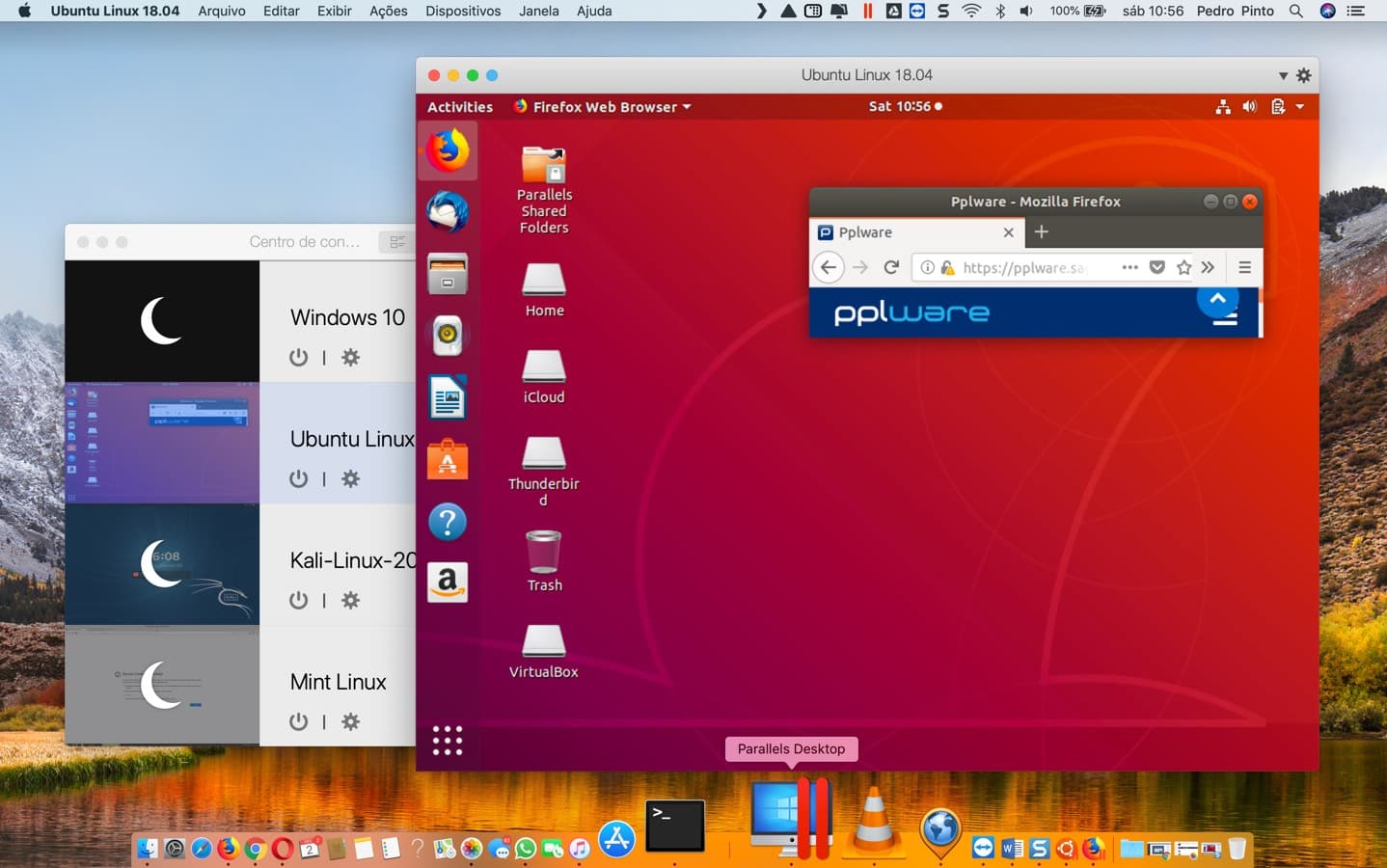The width and height of the screenshot is (1387, 868).
Task: Launch LibreOffice Writer from Ubuntu launcher
Action: 448,397
